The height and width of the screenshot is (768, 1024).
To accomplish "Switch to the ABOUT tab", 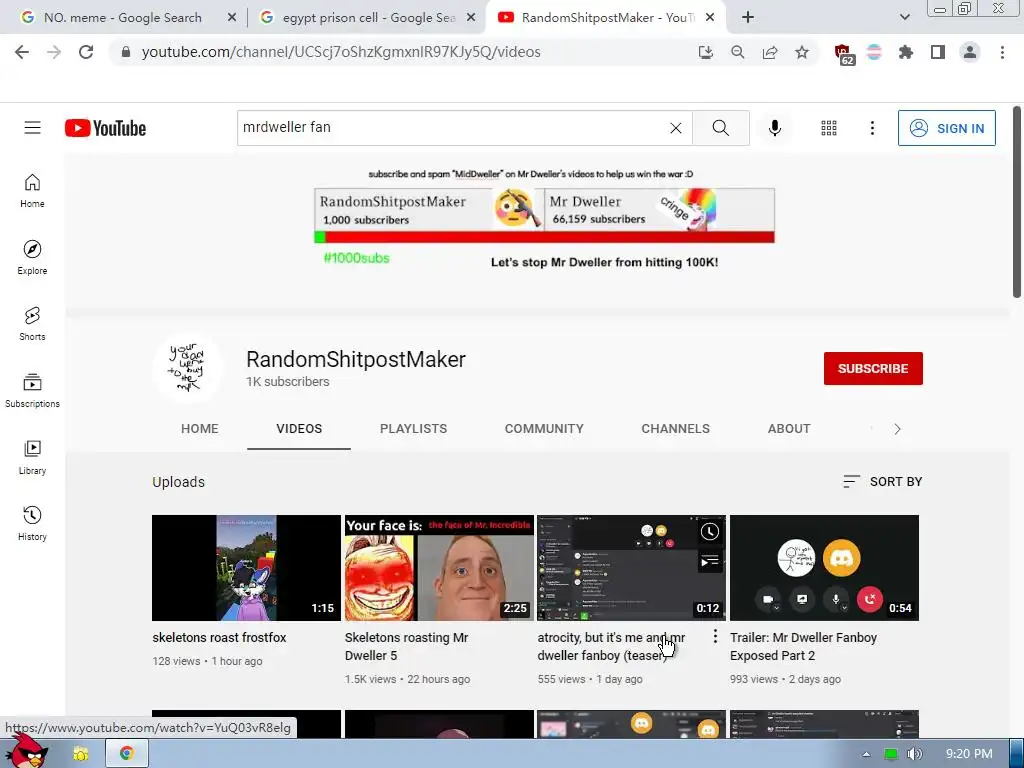I will coord(789,429).
